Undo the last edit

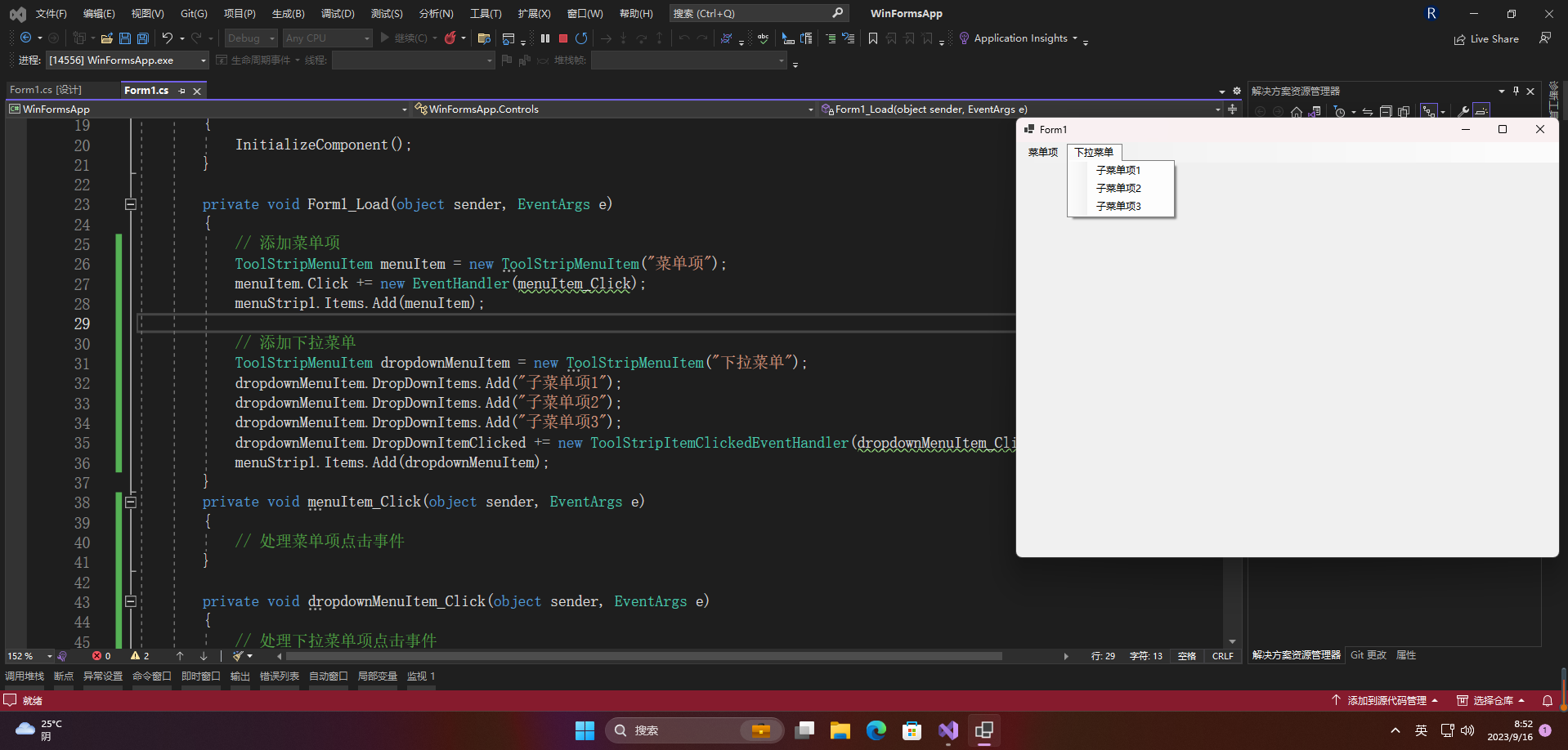click(x=167, y=38)
